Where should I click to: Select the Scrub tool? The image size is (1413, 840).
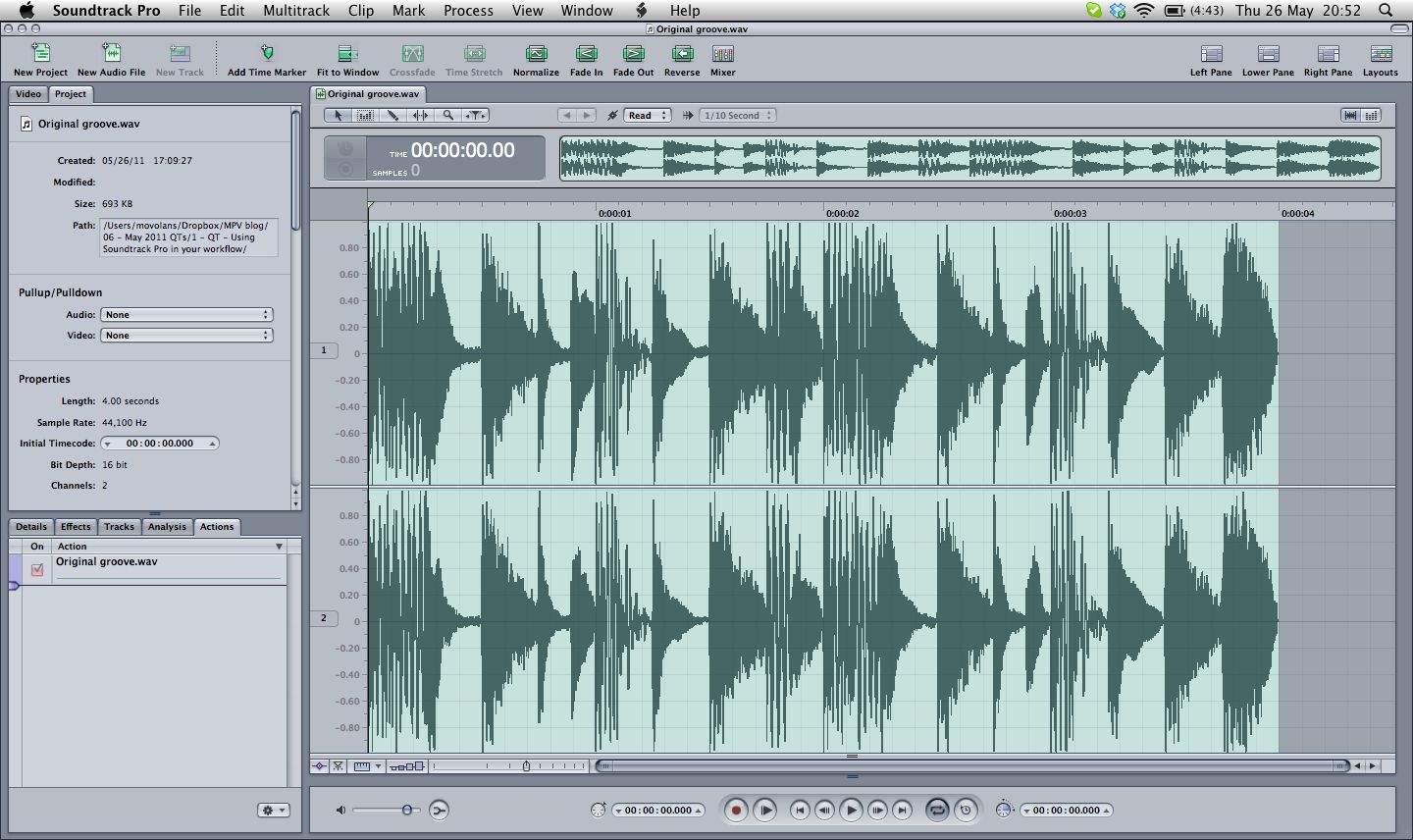point(475,115)
